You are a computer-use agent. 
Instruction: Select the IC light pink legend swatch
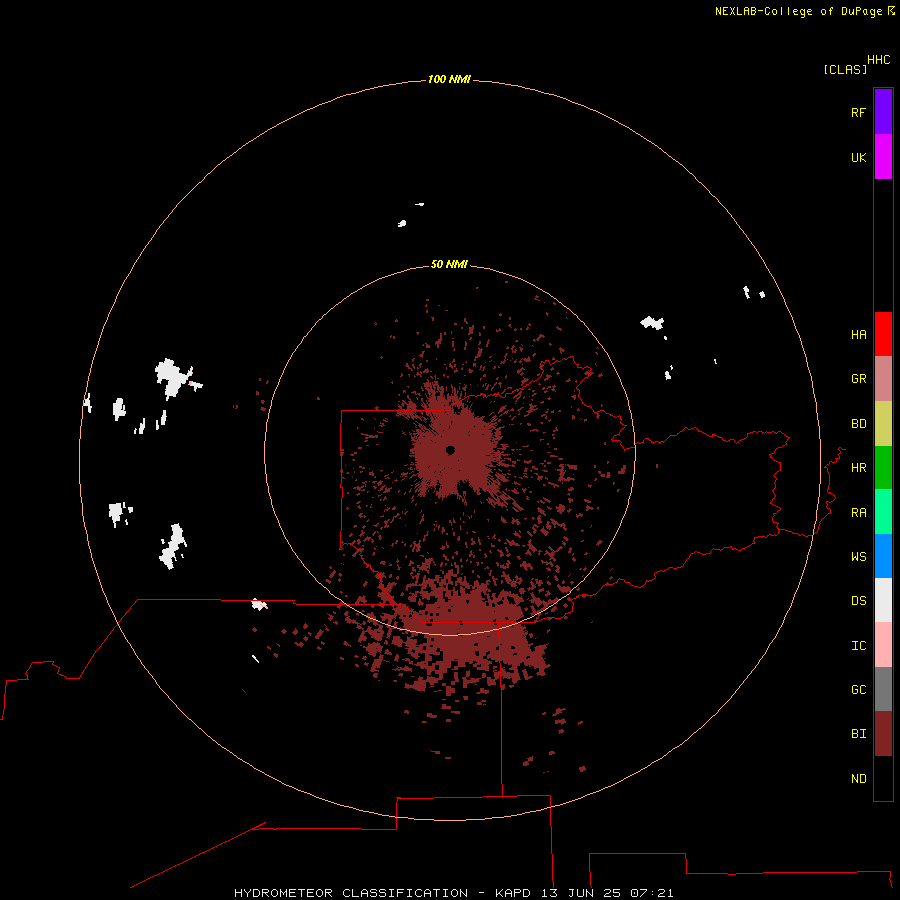pos(883,645)
